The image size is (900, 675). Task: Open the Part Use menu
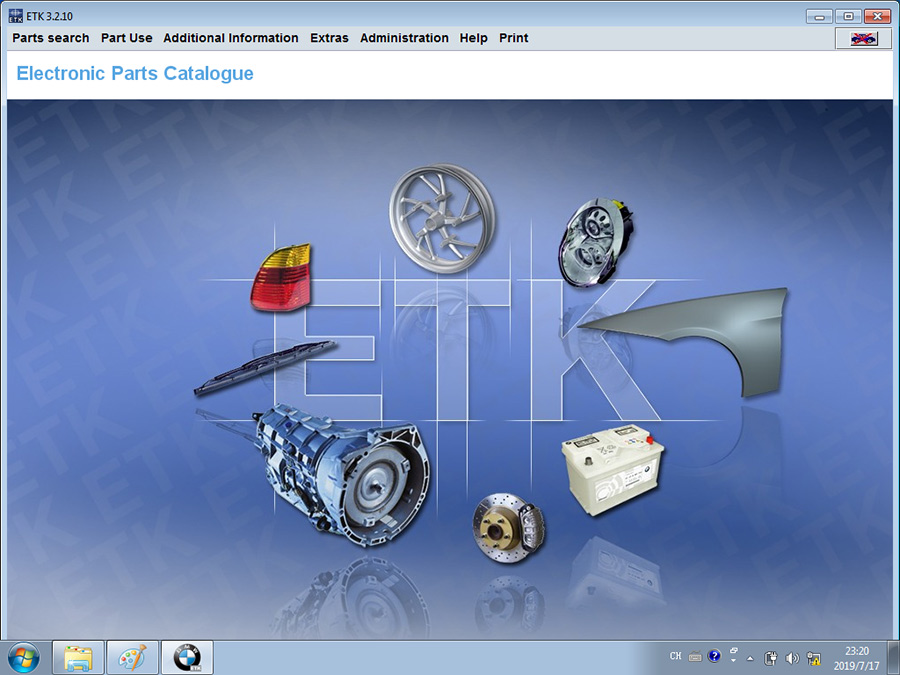[126, 38]
